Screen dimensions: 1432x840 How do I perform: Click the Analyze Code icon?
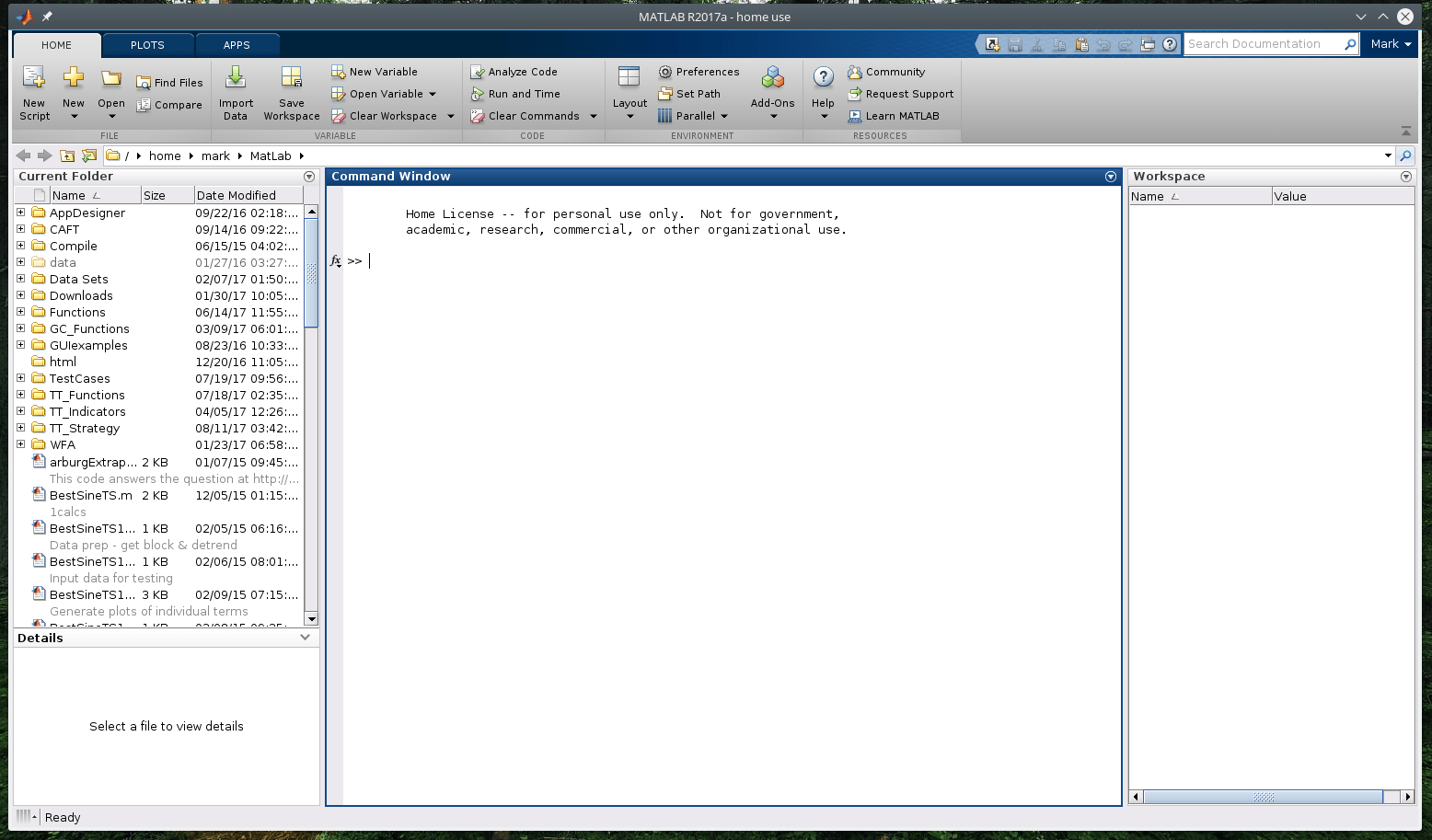click(x=477, y=71)
